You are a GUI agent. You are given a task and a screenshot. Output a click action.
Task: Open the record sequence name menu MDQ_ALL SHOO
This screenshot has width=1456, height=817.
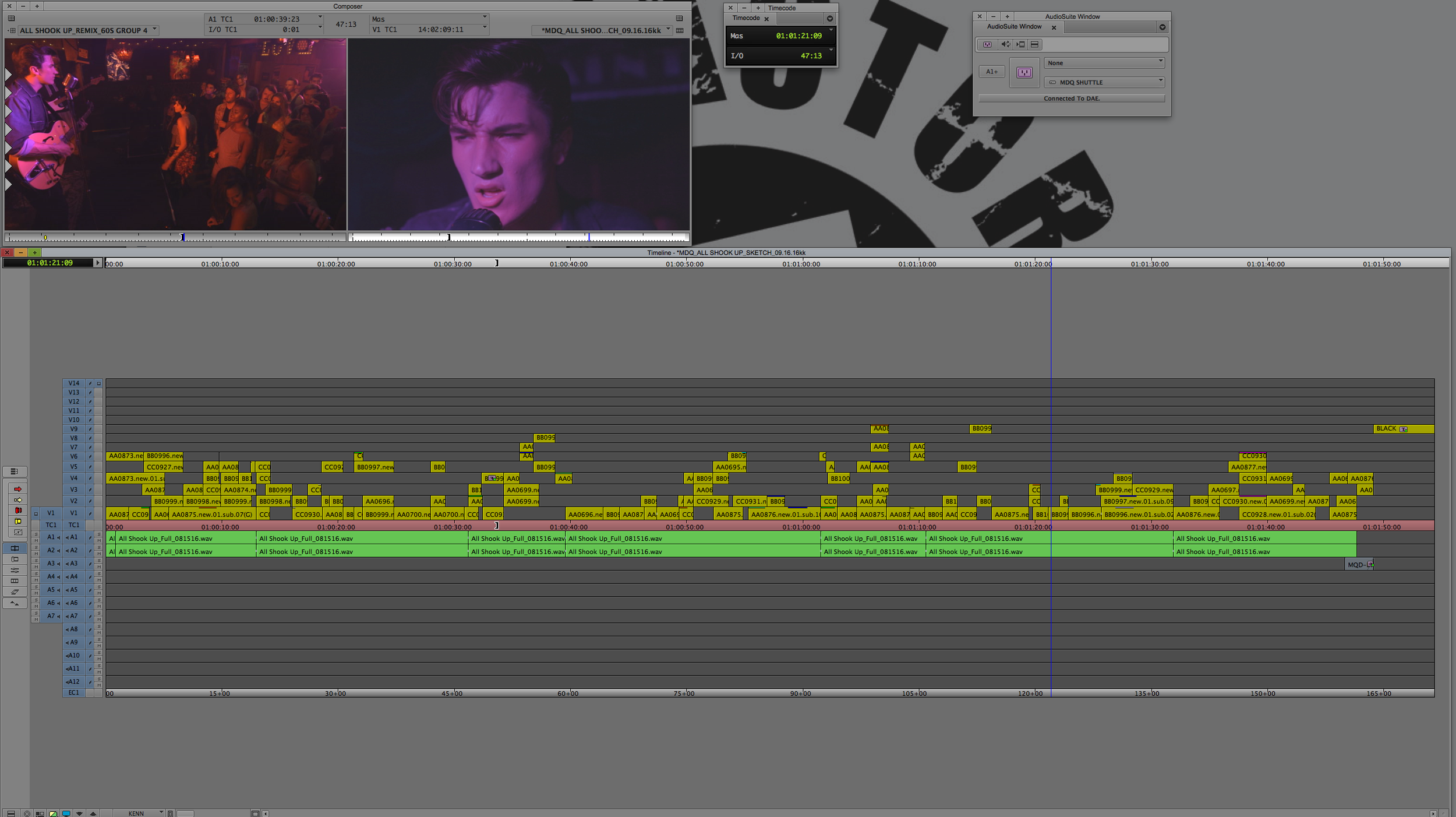pos(602,30)
